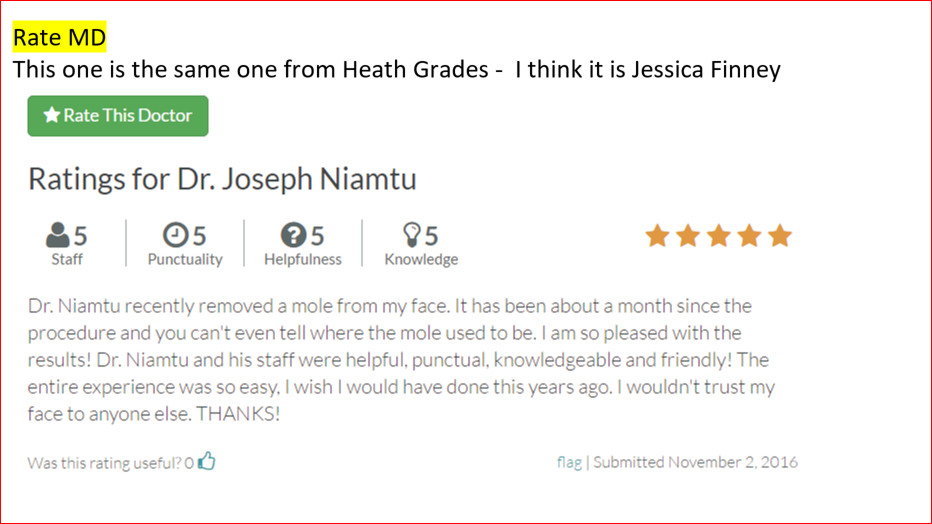This screenshot has height=524, width=932.
Task: Click the Staff rating label
Action: [67, 260]
